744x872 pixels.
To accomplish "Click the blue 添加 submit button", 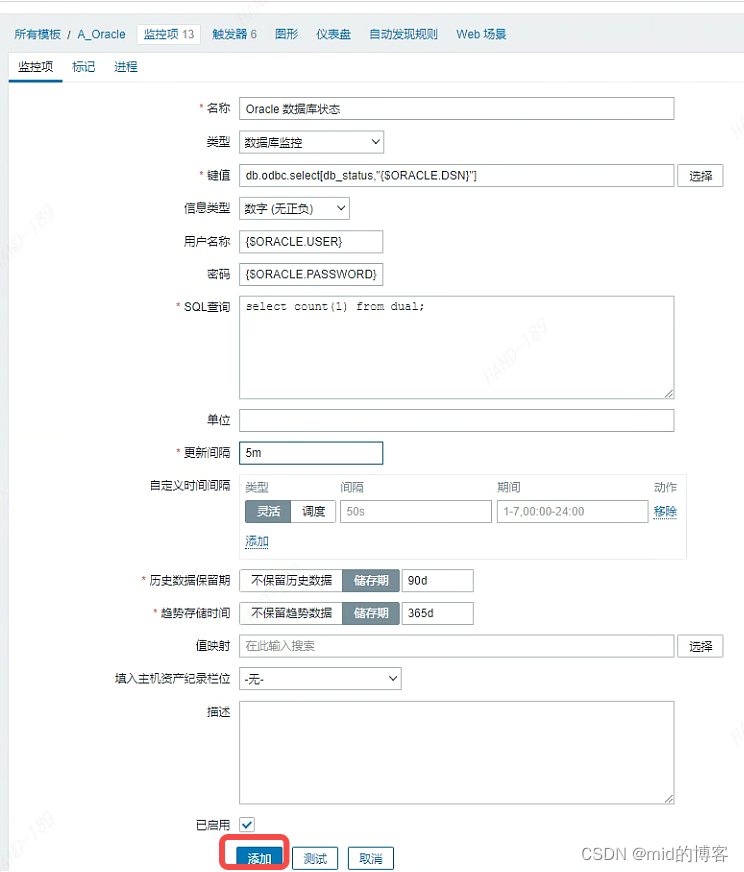I will tap(259, 858).
